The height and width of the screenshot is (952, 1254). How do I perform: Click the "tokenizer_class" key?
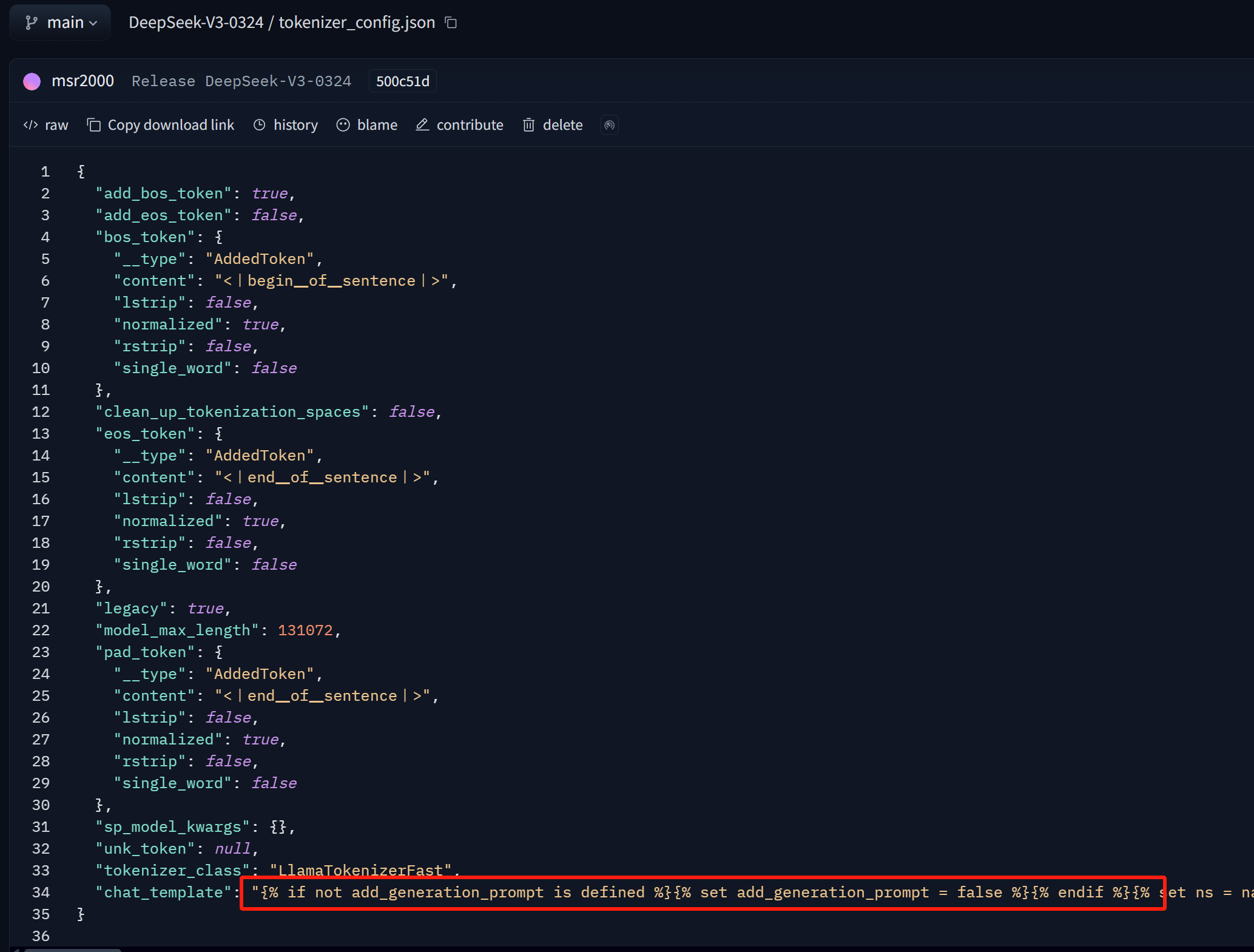[x=173, y=869]
